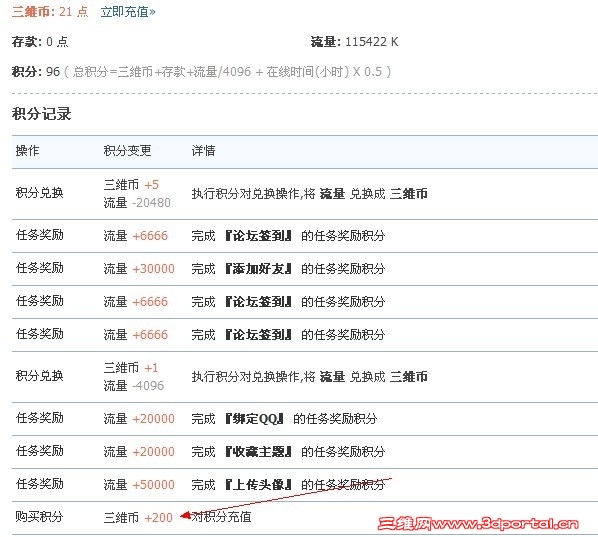598x537 pixels.
Task: Select the 三维币 +5 value
Action: tap(131, 185)
